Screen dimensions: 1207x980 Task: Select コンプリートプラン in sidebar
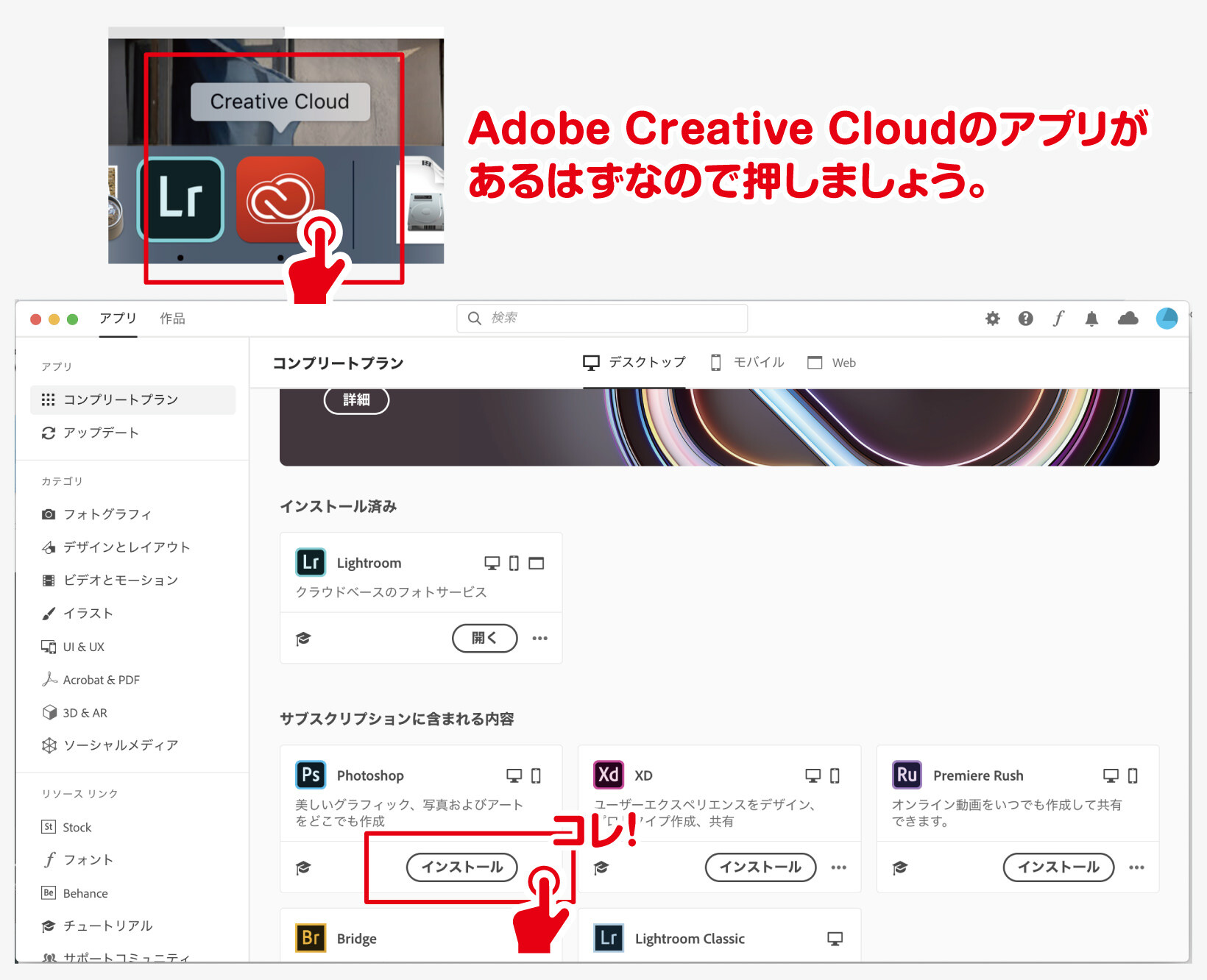[x=133, y=400]
